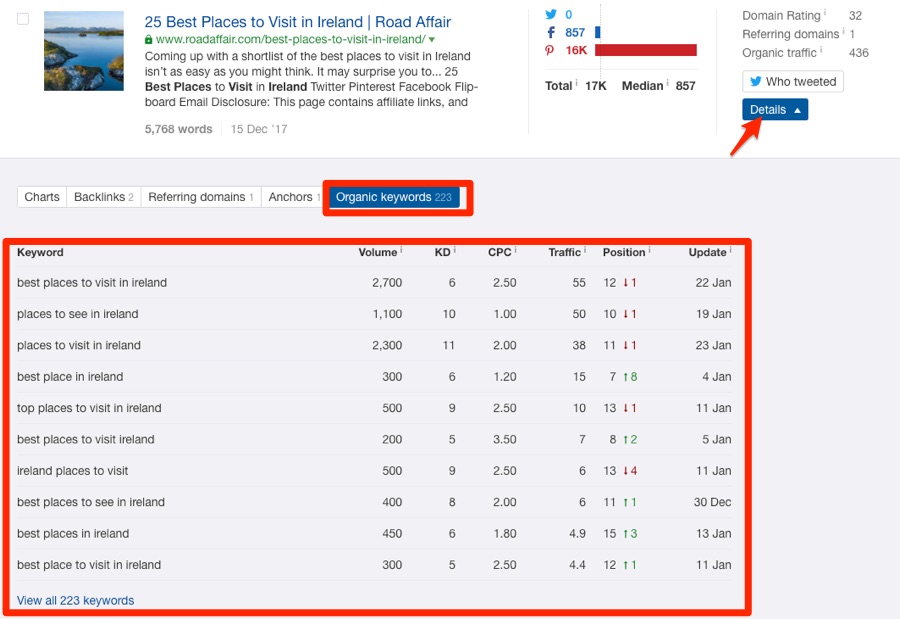Click the CPC value 3.50
Screen dimensions: 900x619
[x=505, y=439]
